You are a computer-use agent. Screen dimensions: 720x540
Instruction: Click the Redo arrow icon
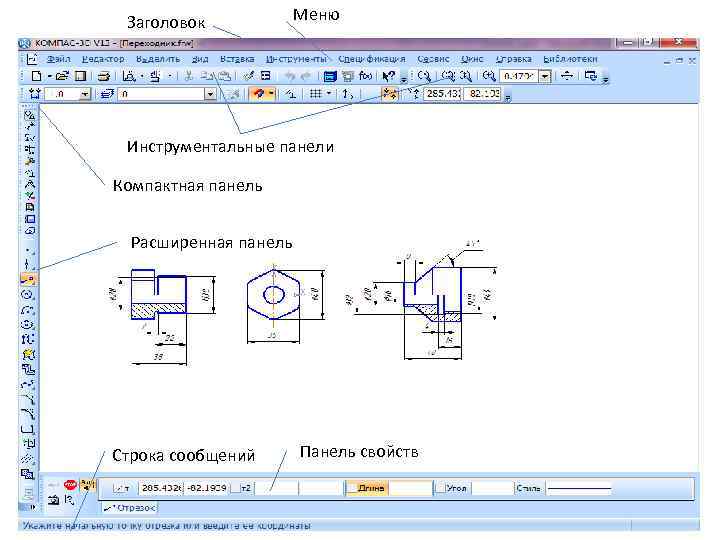point(305,76)
